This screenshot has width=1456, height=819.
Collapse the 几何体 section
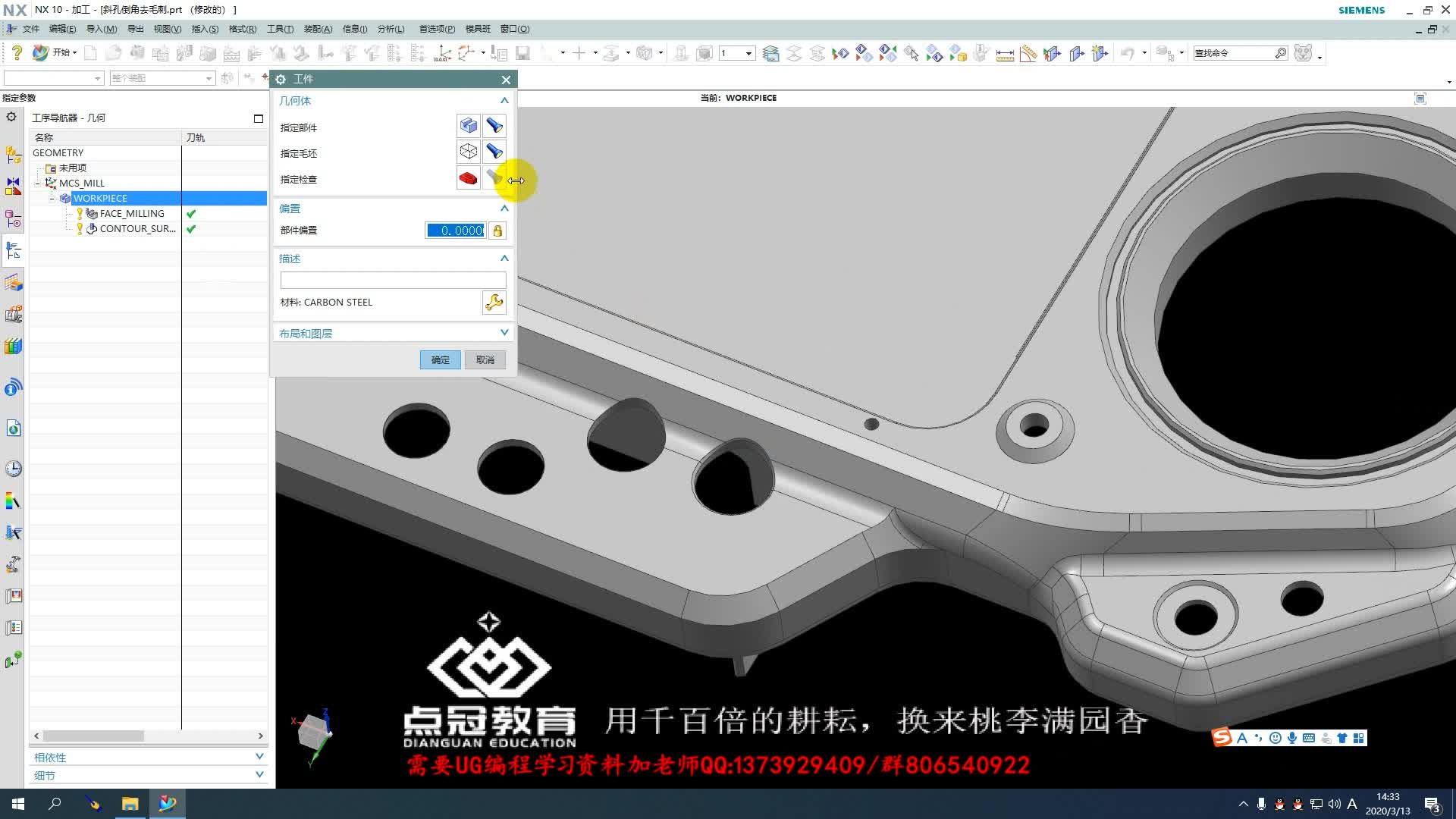(x=504, y=100)
